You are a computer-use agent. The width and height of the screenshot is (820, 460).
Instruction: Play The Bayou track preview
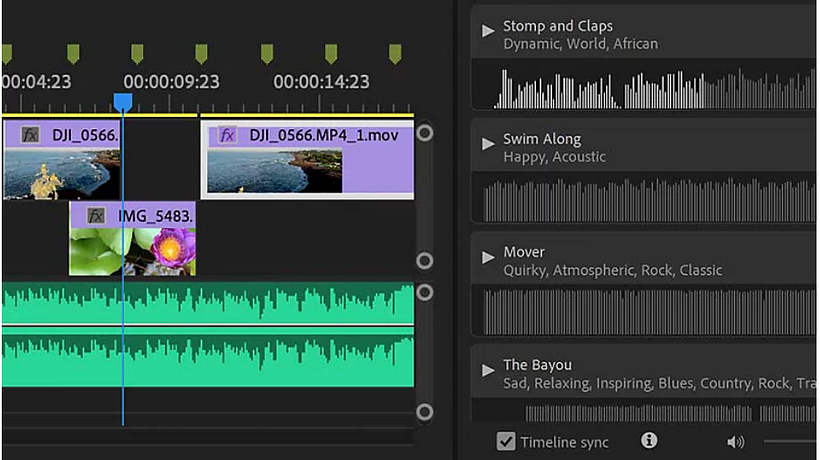point(488,370)
